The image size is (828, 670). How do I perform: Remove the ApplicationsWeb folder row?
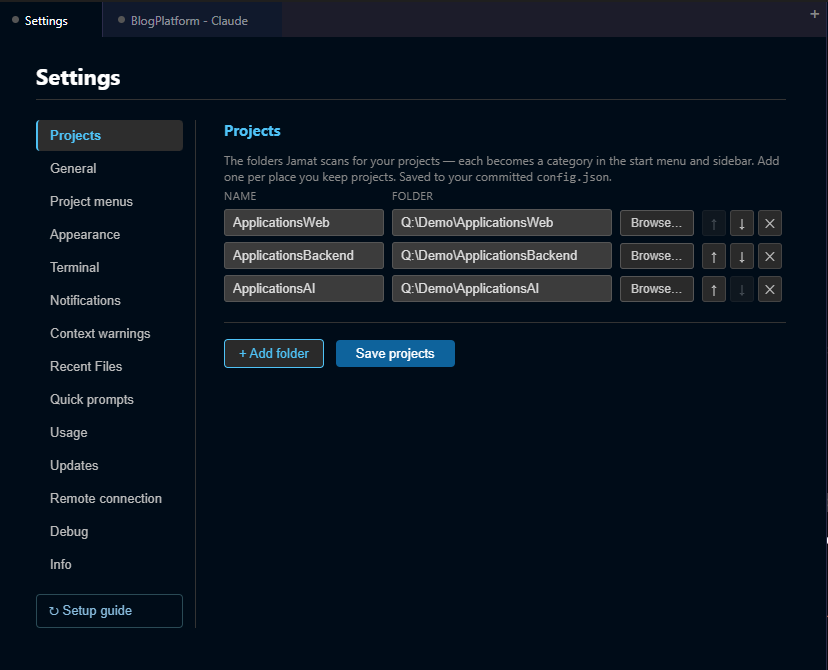(769, 223)
